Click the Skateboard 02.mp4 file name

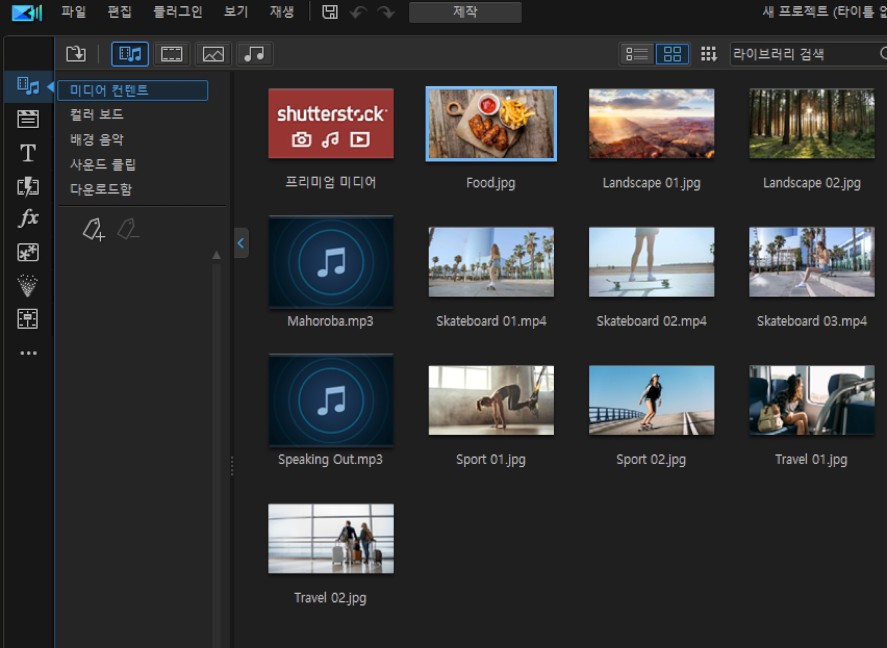[652, 321]
